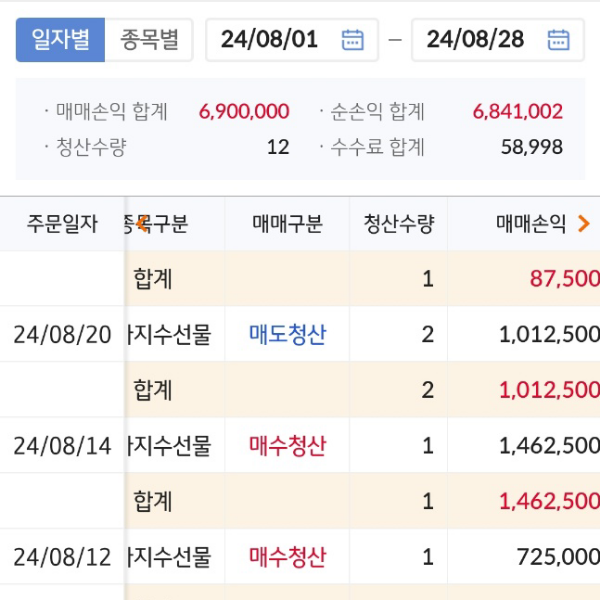The height and width of the screenshot is (600, 600).
Task: Click the 매매손익 column header
Action: 531,224
